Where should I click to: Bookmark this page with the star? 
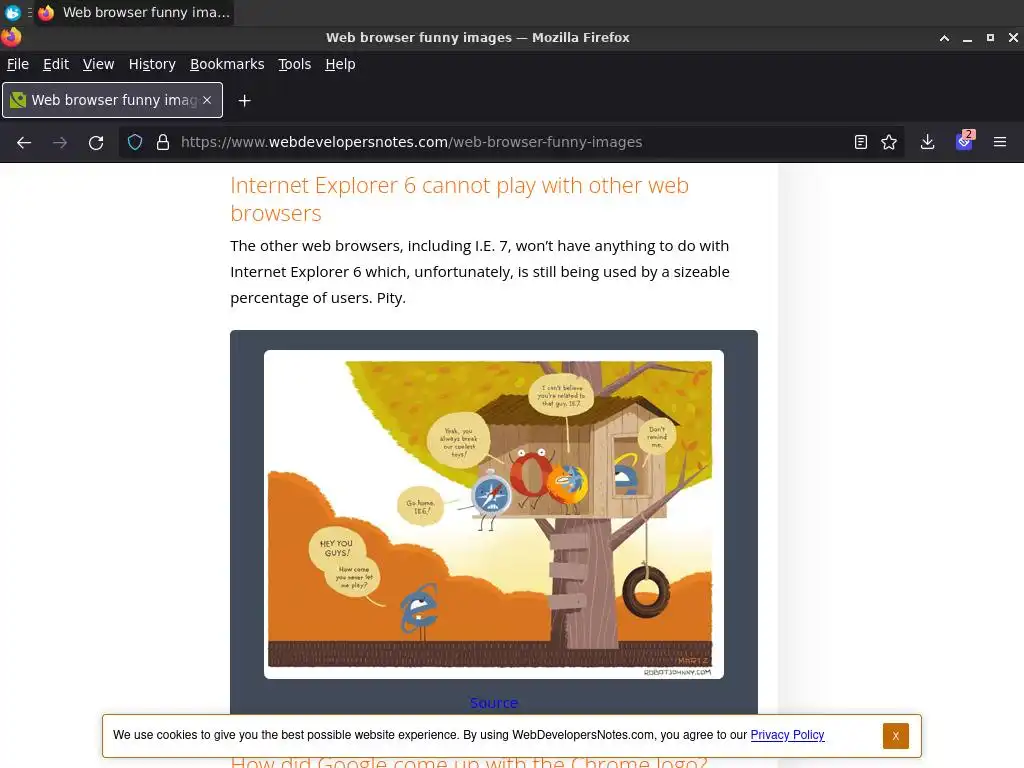pyautogui.click(x=889, y=142)
